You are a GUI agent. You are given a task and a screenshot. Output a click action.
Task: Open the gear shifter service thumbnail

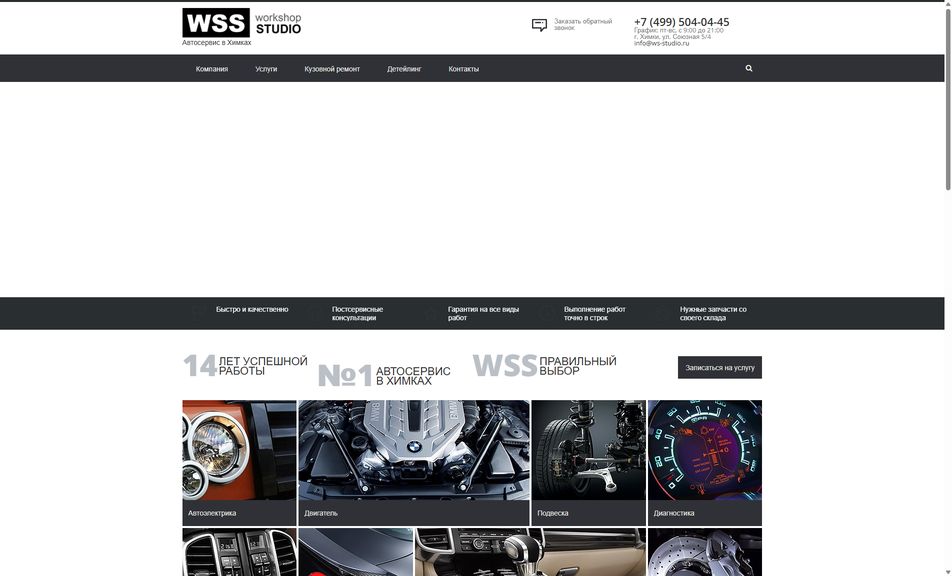(530, 552)
